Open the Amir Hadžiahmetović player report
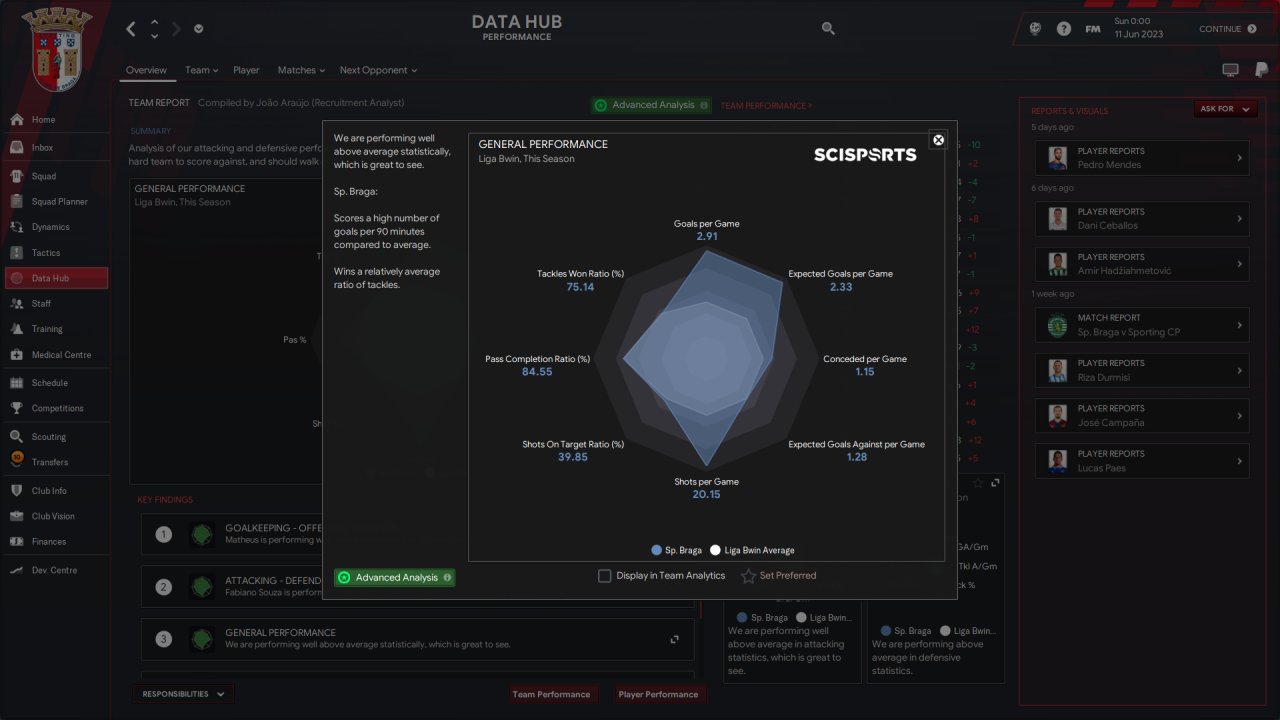The image size is (1280, 720). pos(1142,264)
